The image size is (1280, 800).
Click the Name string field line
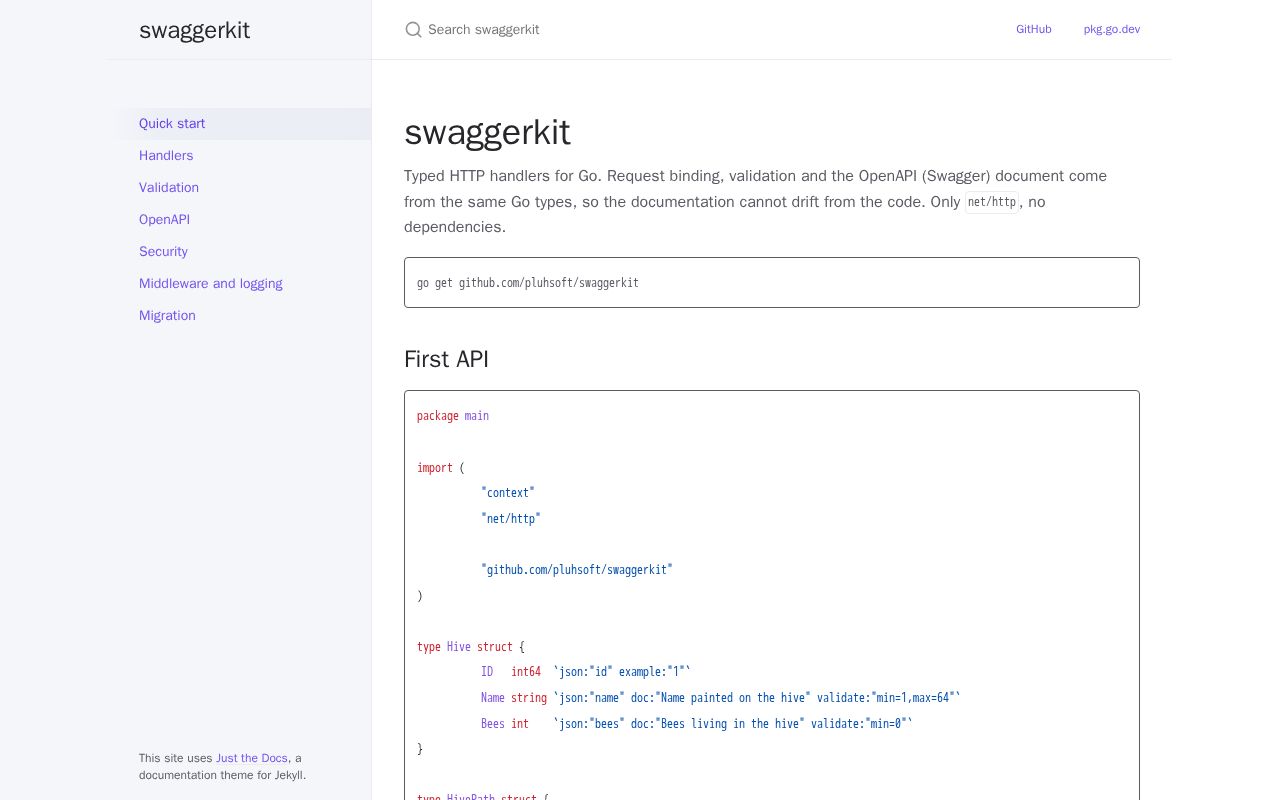pyautogui.click(x=721, y=698)
